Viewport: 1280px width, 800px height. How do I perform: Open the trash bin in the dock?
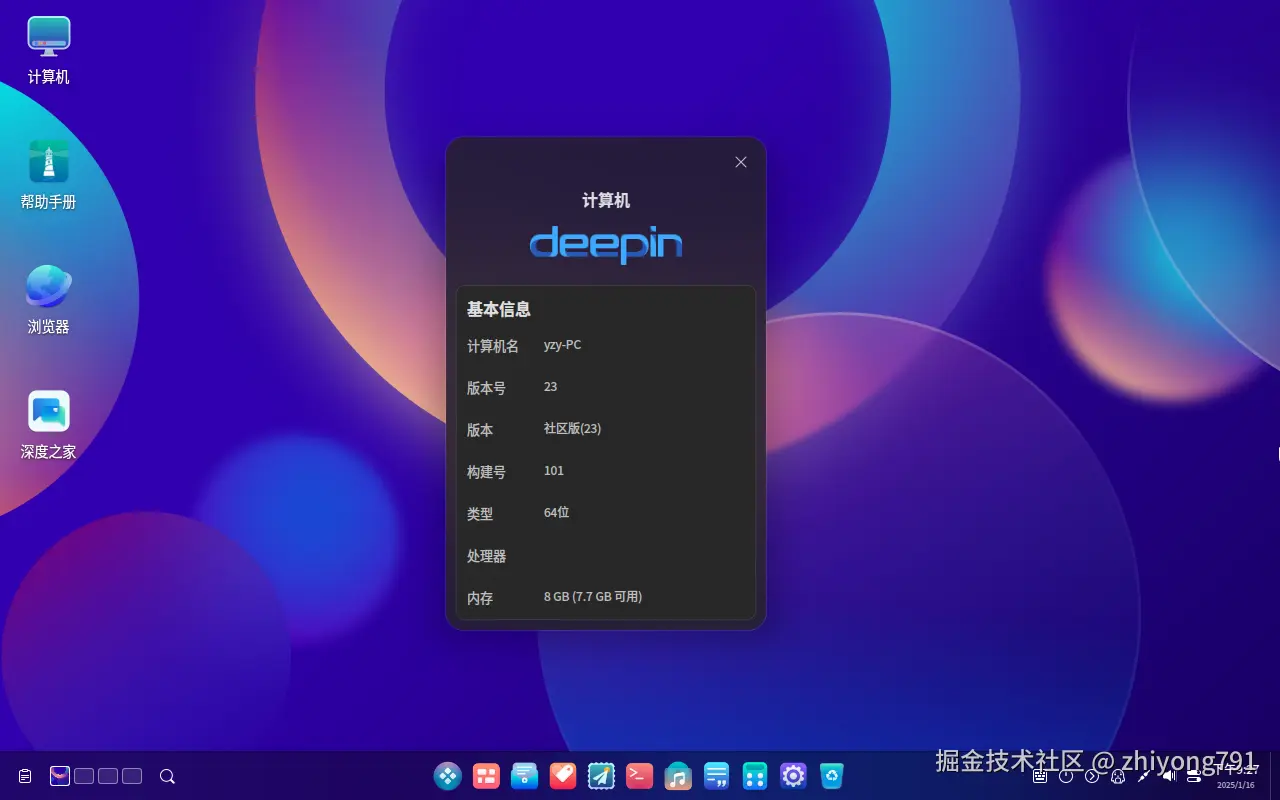coord(832,775)
